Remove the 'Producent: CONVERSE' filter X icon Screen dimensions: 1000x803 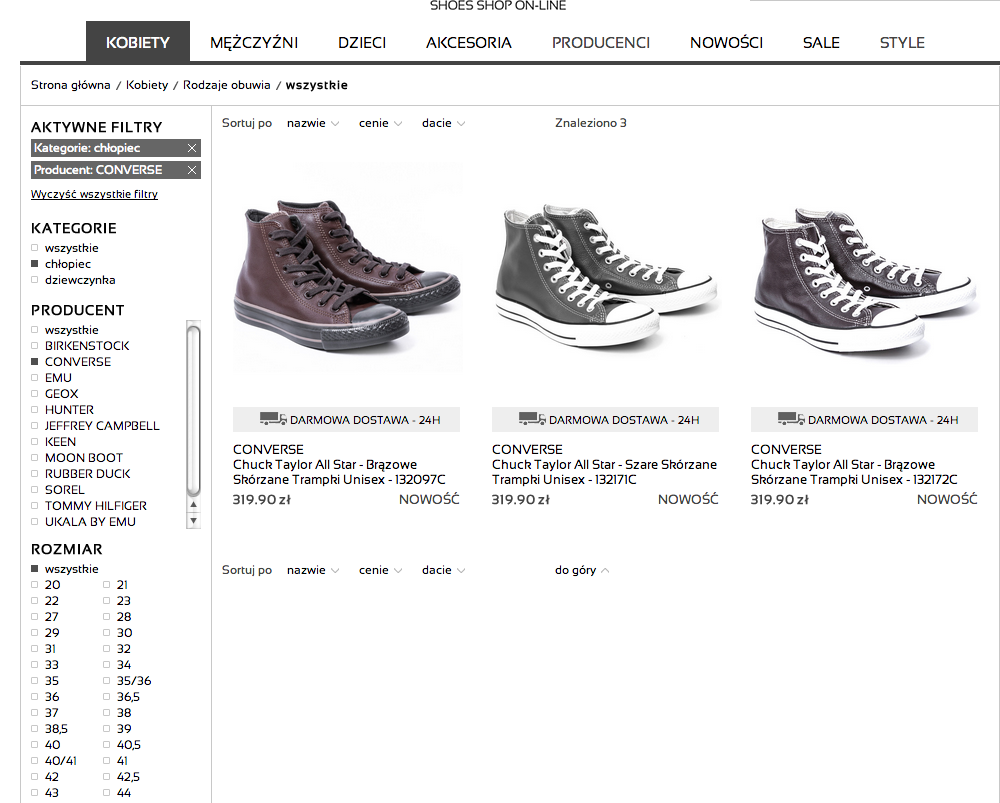[x=192, y=170]
